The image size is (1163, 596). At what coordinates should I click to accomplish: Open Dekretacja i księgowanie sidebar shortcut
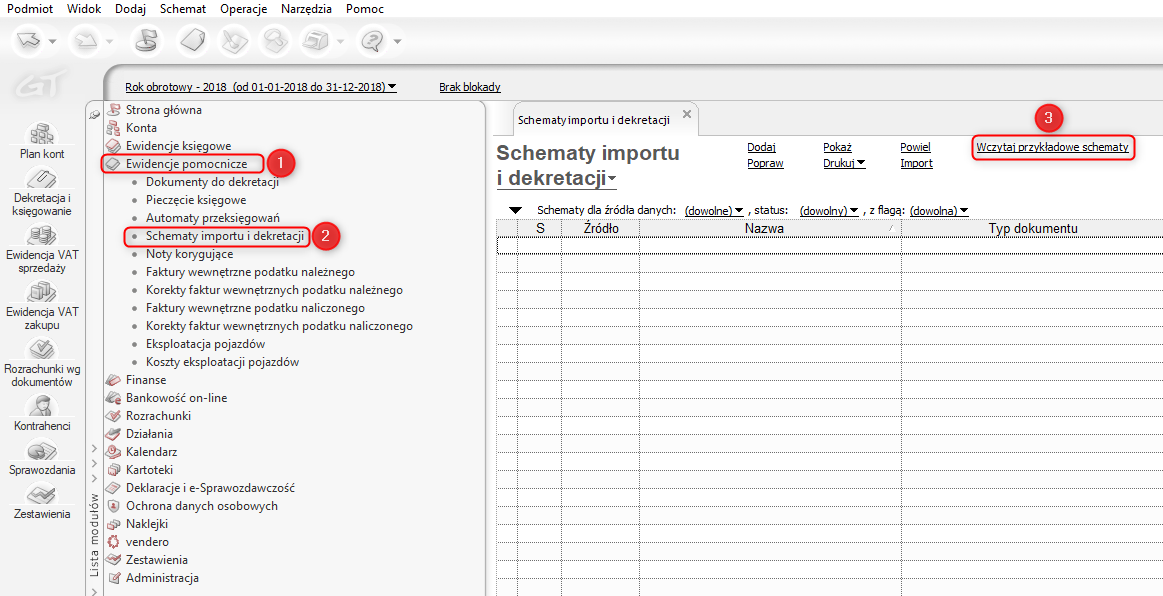[42, 191]
